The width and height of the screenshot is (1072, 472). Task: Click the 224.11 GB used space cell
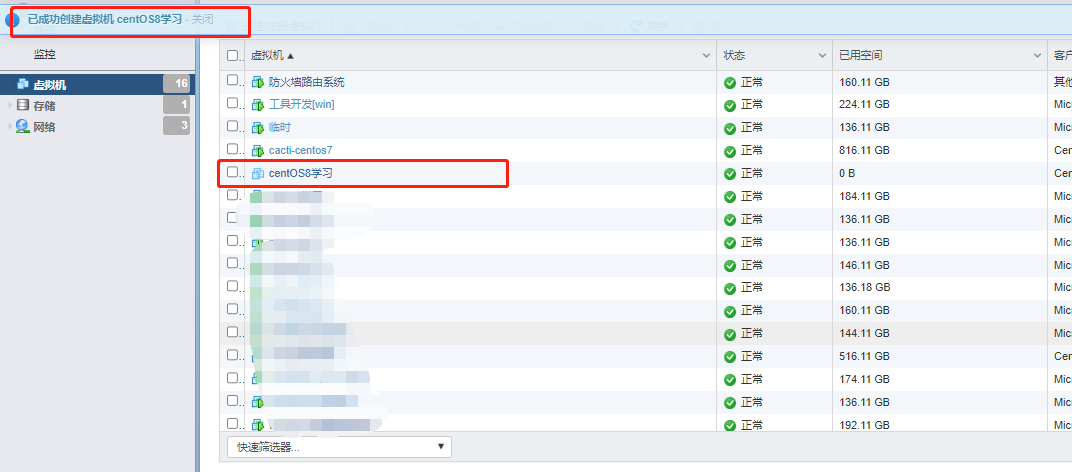[864, 105]
